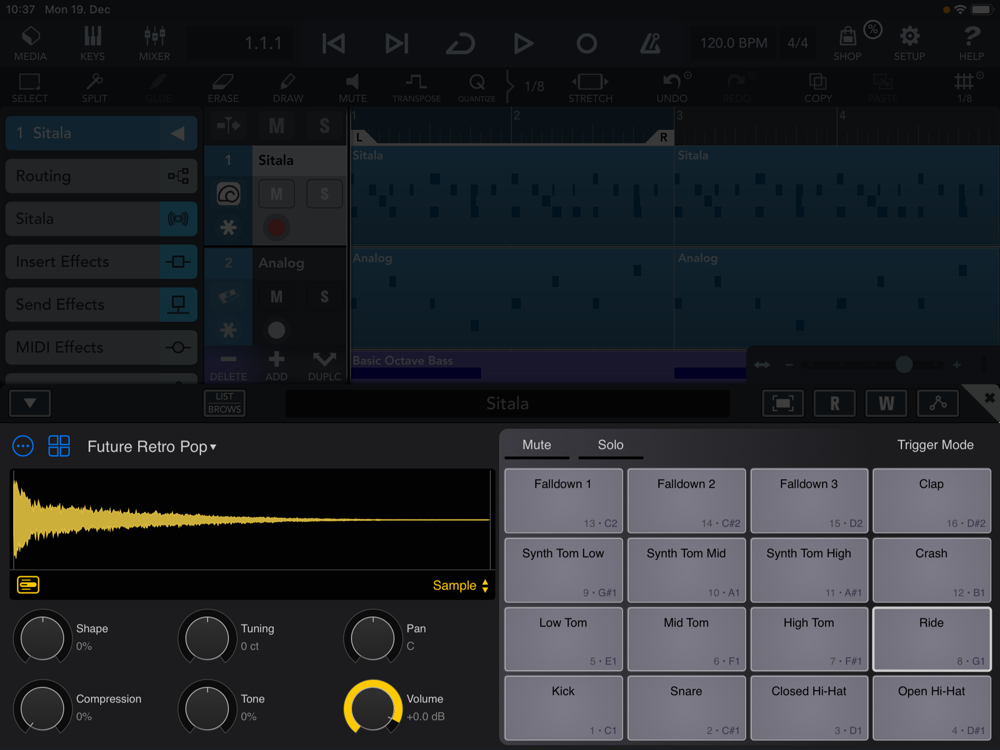Image resolution: width=1000 pixels, height=750 pixels.
Task: Adjust the Volume knob
Action: coord(372,707)
